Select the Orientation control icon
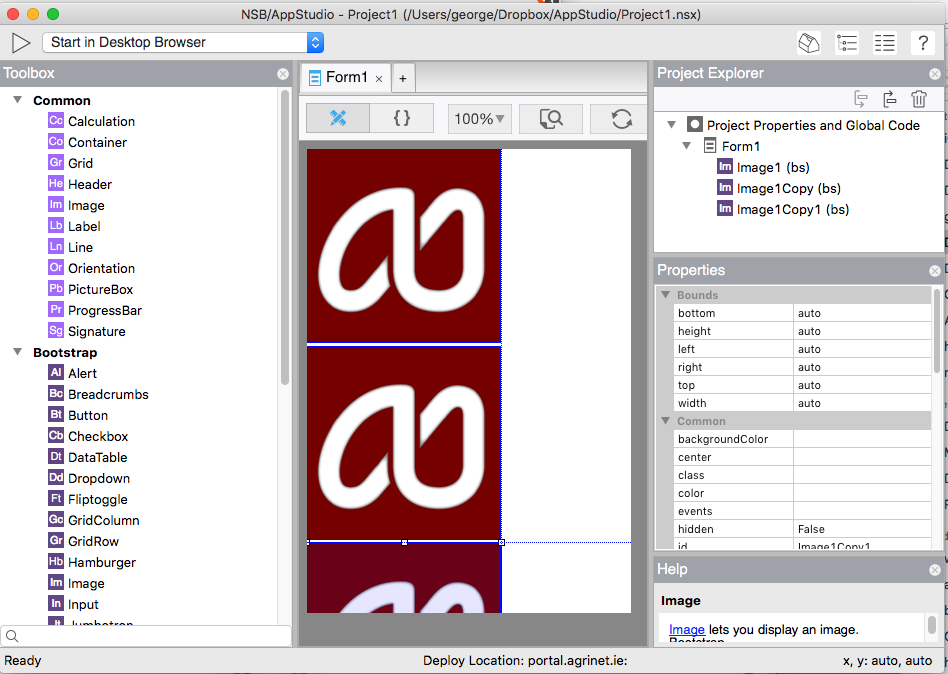The image size is (948, 674). [56, 268]
